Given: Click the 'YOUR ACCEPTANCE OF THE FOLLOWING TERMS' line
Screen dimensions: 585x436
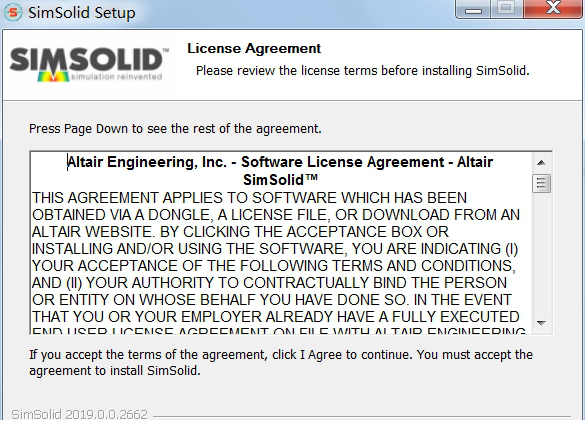Looking at the screenshot, I should [274, 266].
